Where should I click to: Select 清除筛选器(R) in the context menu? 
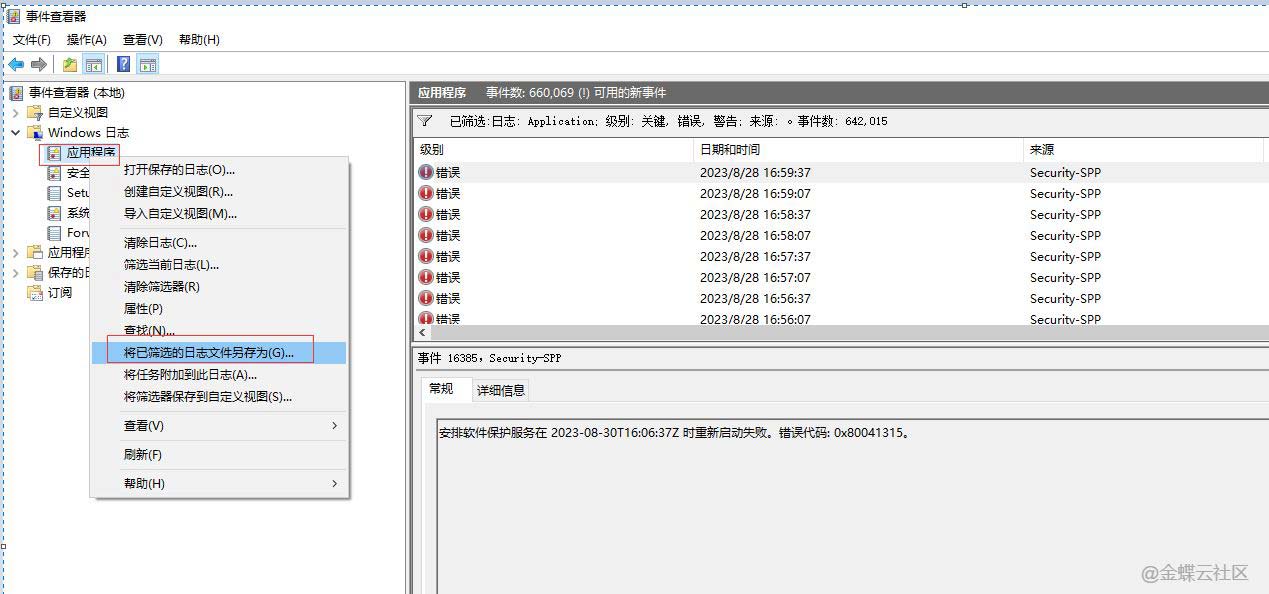click(x=162, y=287)
